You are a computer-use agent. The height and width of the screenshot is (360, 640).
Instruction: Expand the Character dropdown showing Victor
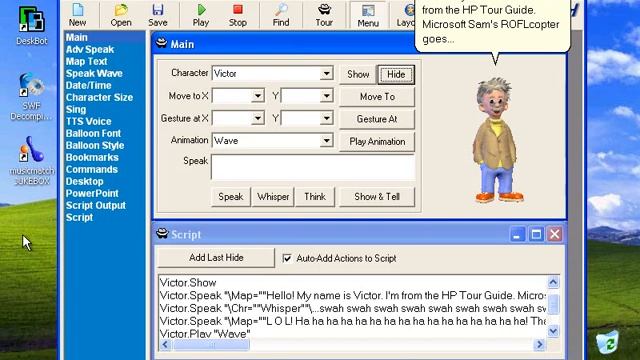327,73
